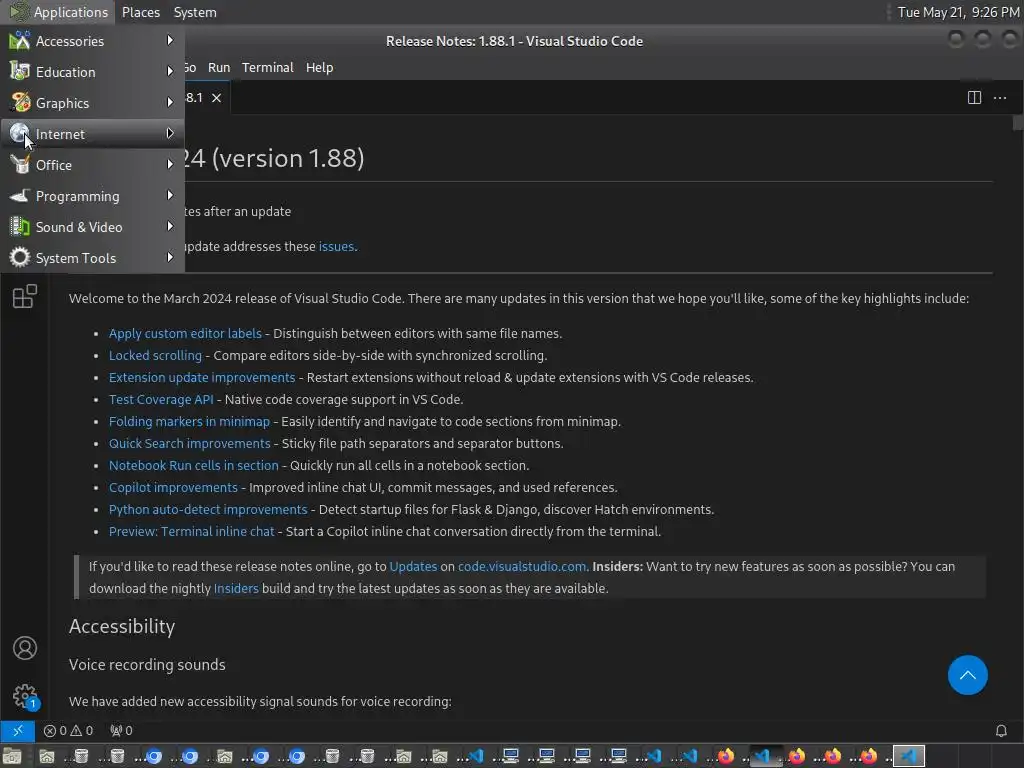Select the highlighted VS Code taskbar entry
This screenshot has height=768, width=1024.
(x=908, y=756)
